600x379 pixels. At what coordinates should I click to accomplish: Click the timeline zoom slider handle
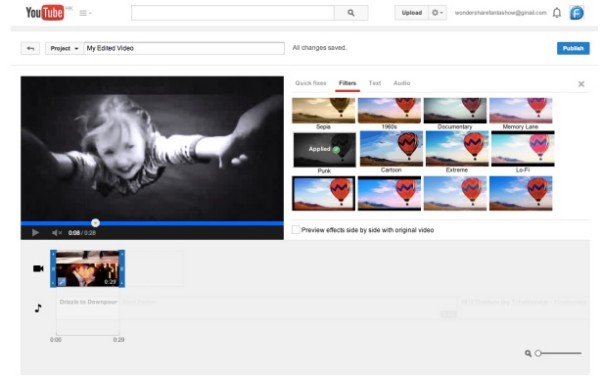click(x=538, y=353)
